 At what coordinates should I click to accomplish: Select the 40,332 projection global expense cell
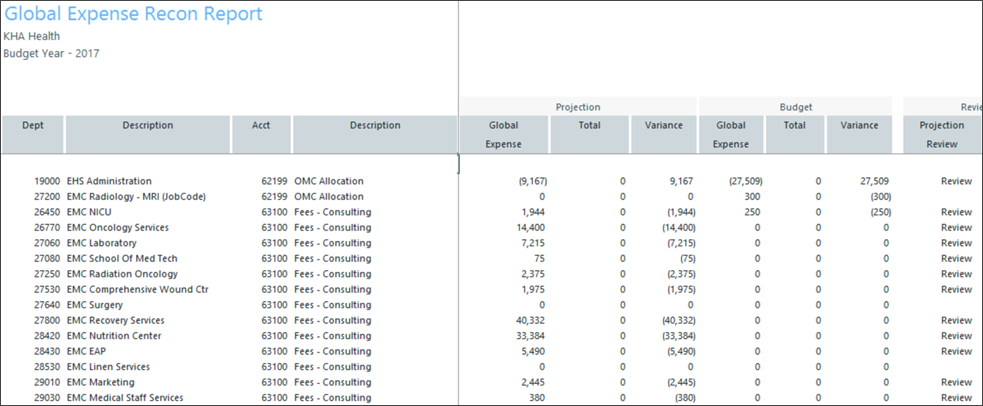[x=527, y=320]
